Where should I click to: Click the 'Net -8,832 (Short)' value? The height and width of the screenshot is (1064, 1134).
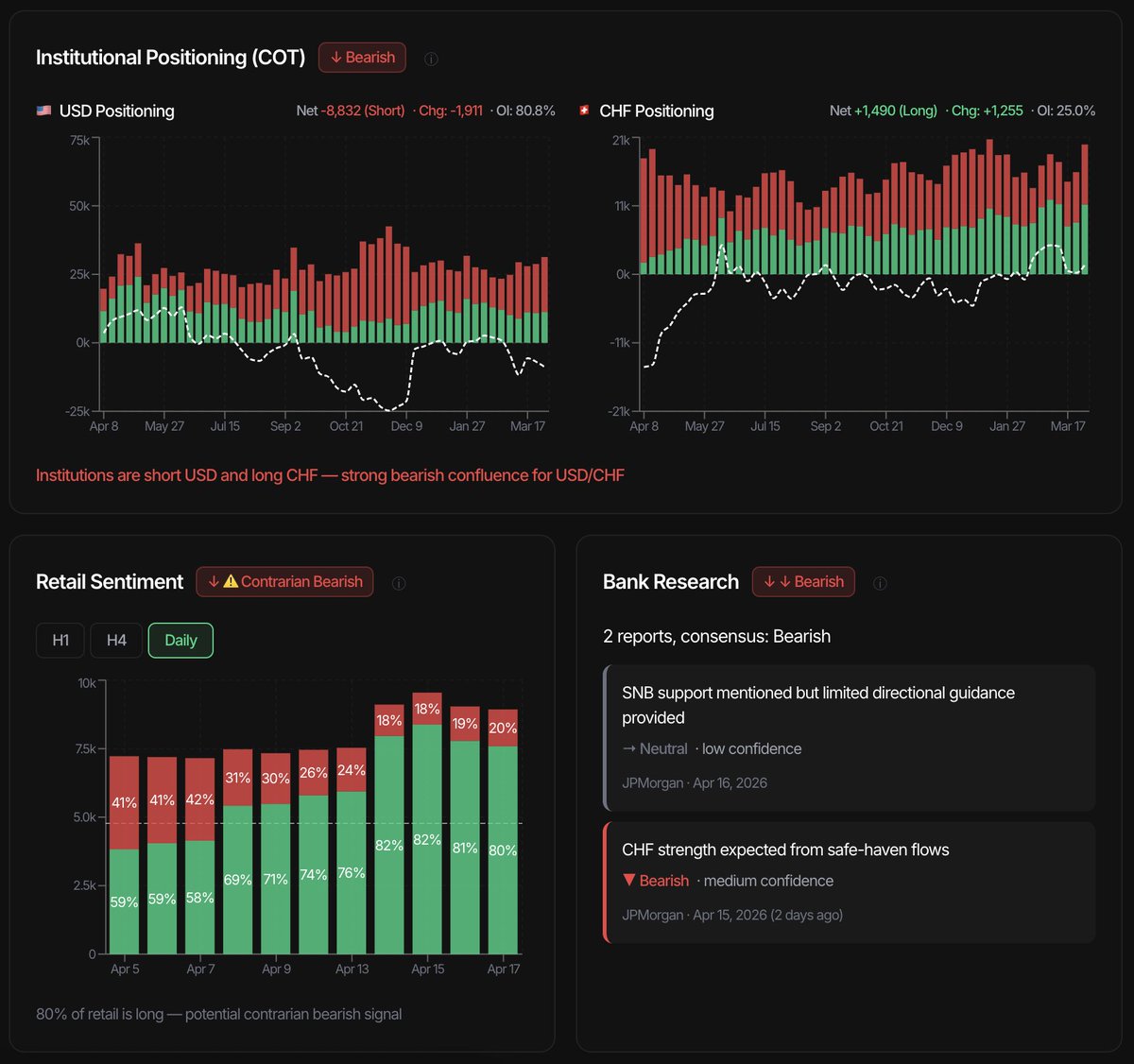coord(351,111)
